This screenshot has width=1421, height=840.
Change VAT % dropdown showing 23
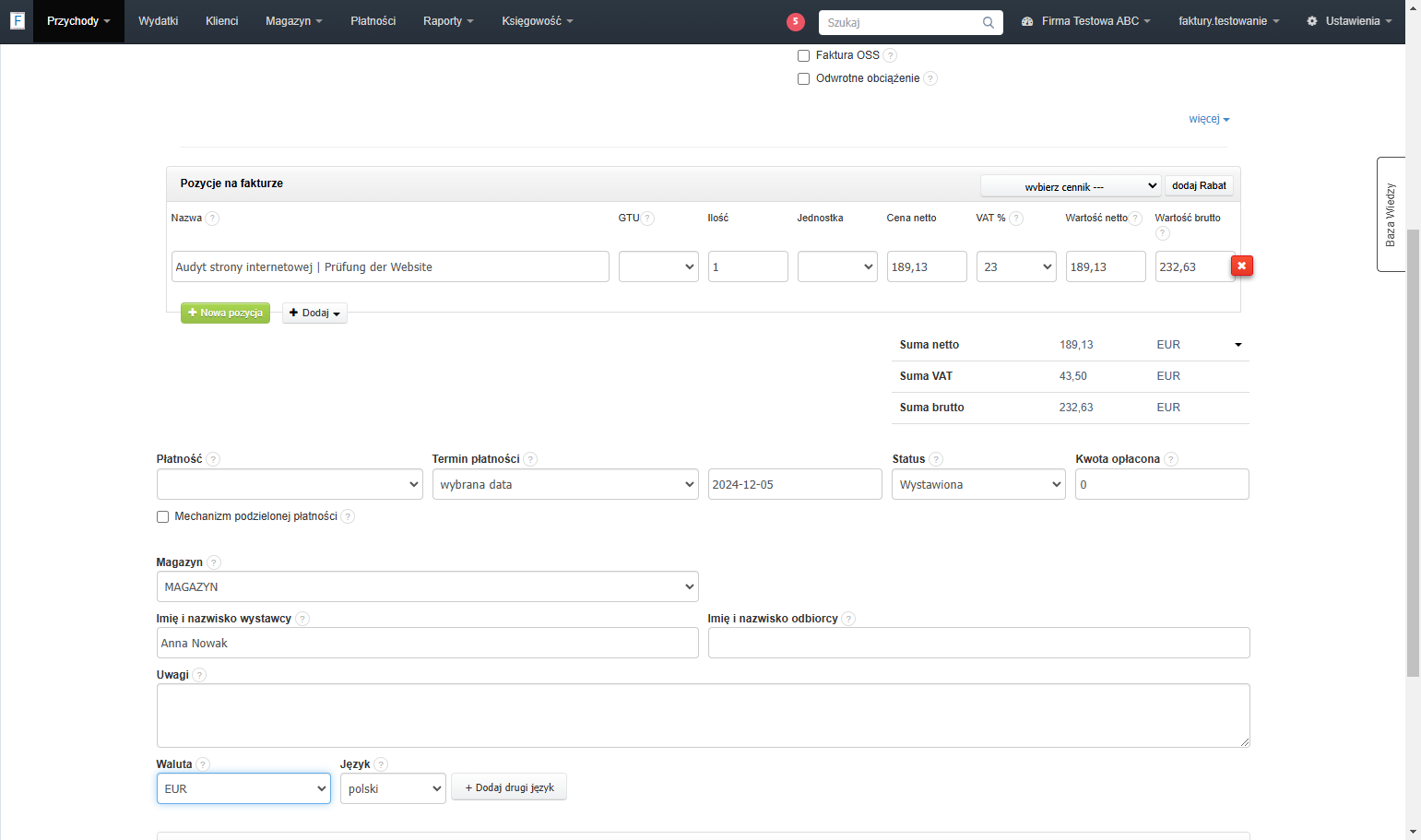tap(1016, 266)
